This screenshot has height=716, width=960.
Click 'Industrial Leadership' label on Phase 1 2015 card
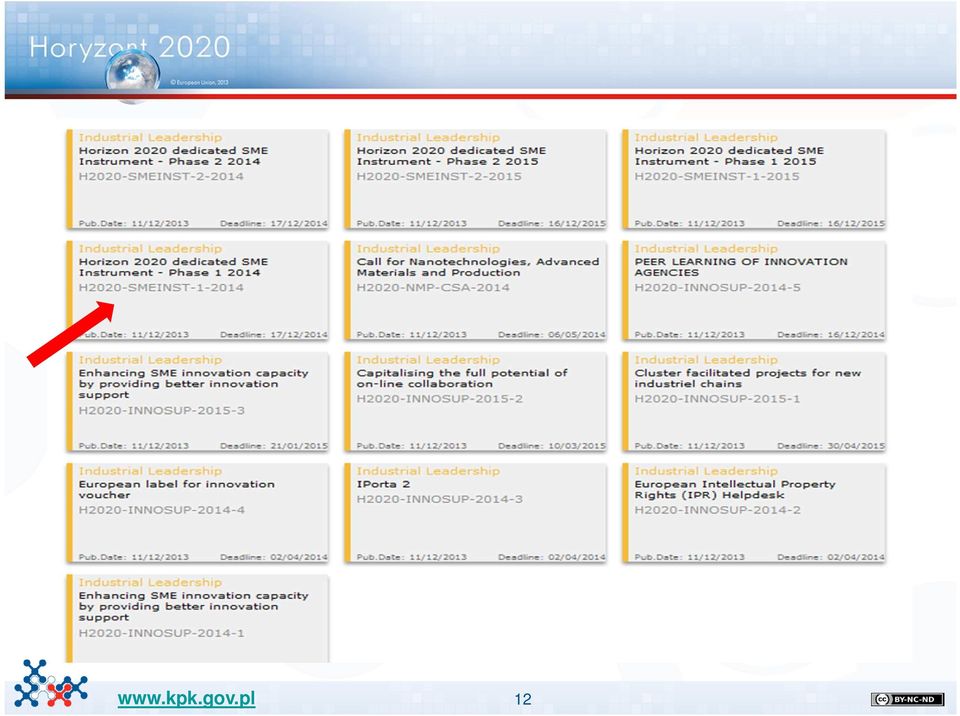point(706,138)
